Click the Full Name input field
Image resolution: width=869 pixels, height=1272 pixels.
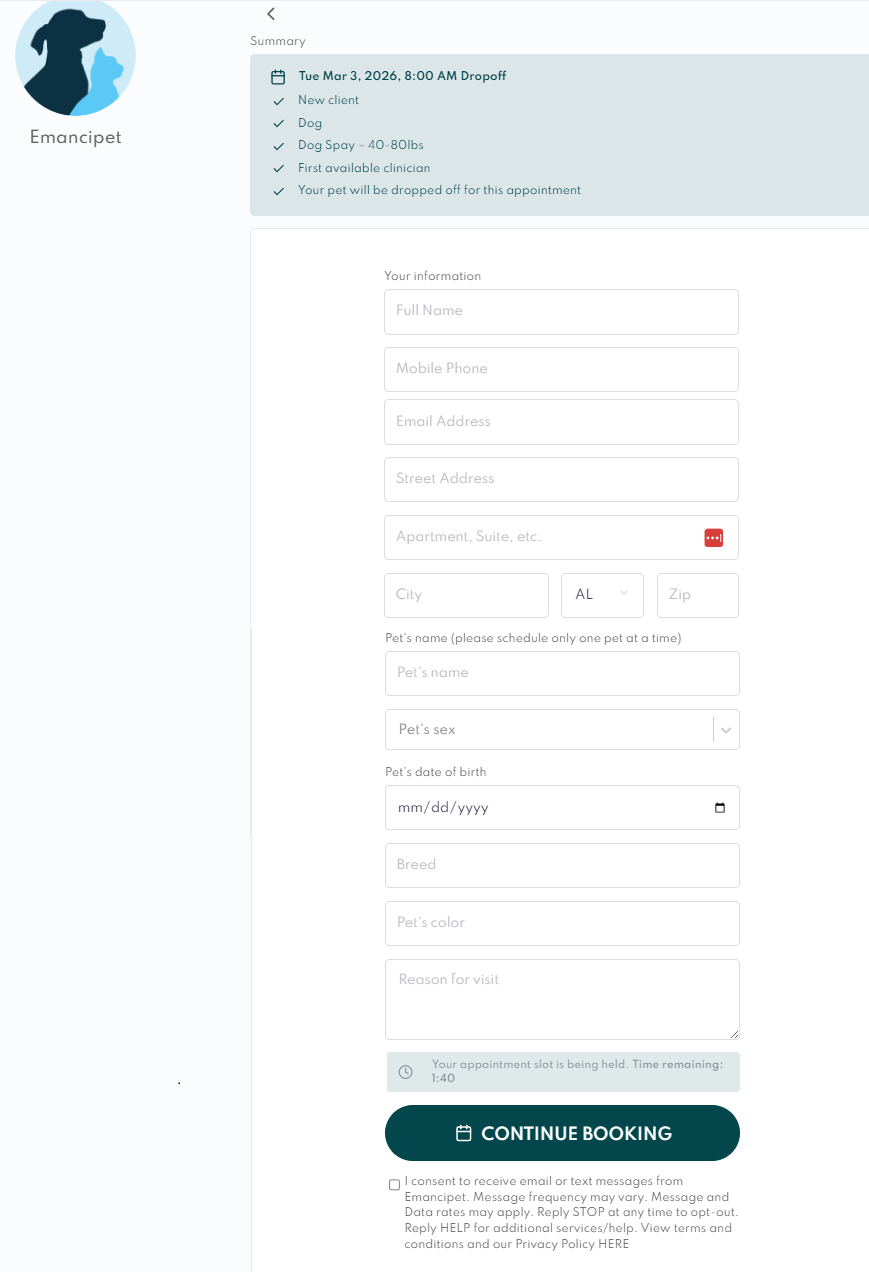click(561, 312)
